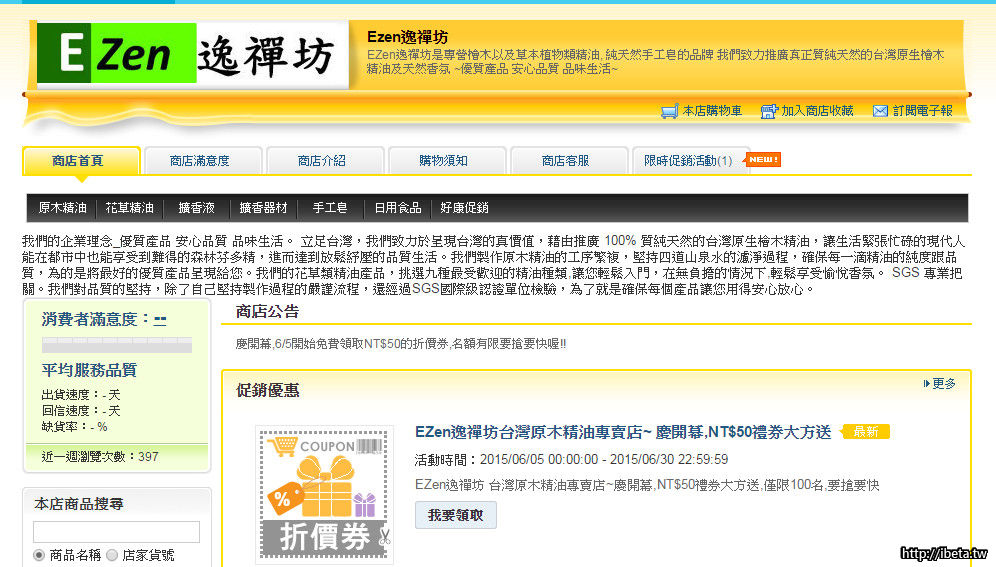Switch to the 購物須知 tab
The image size is (996, 567).
[443, 161]
